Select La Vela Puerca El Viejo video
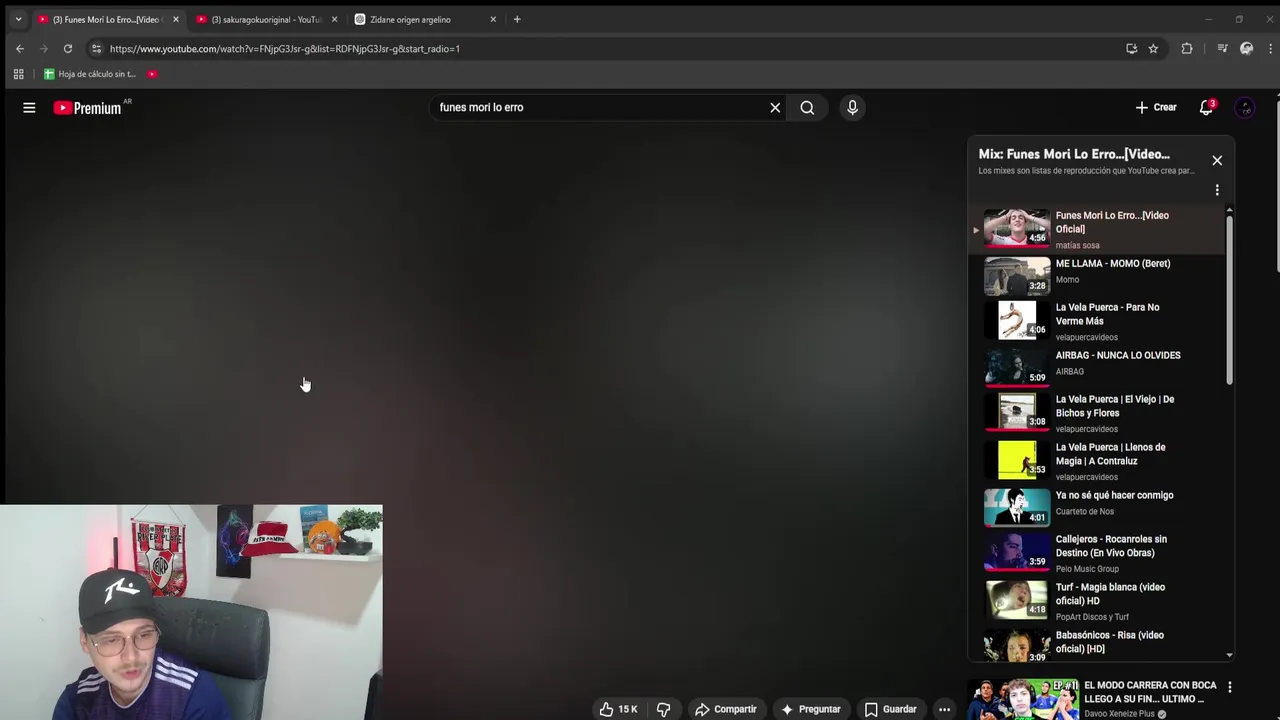 (x=1096, y=411)
